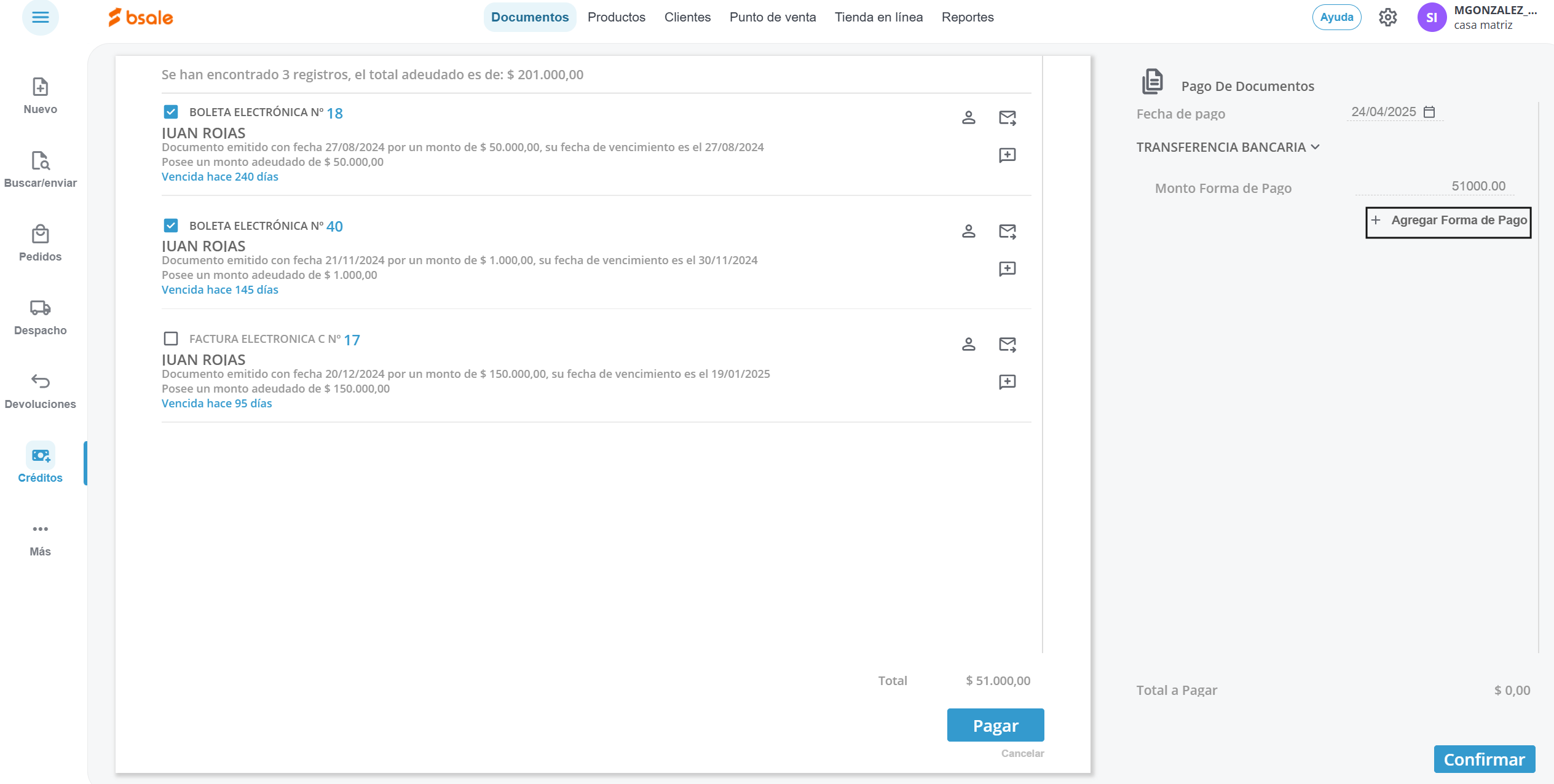
Task: Click Agregar Forma de Pago button
Action: (1448, 221)
